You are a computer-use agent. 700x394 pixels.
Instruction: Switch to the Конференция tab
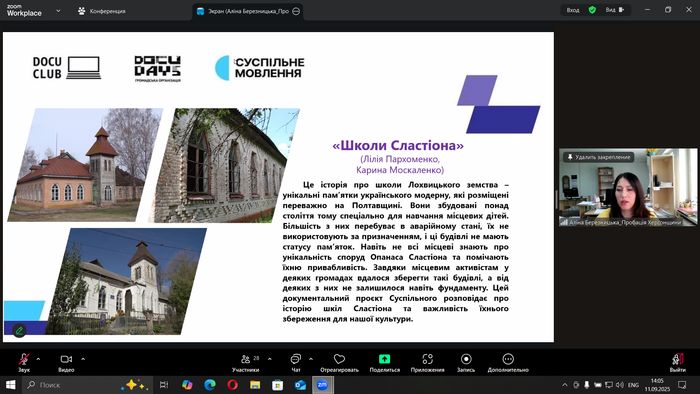tap(101, 11)
